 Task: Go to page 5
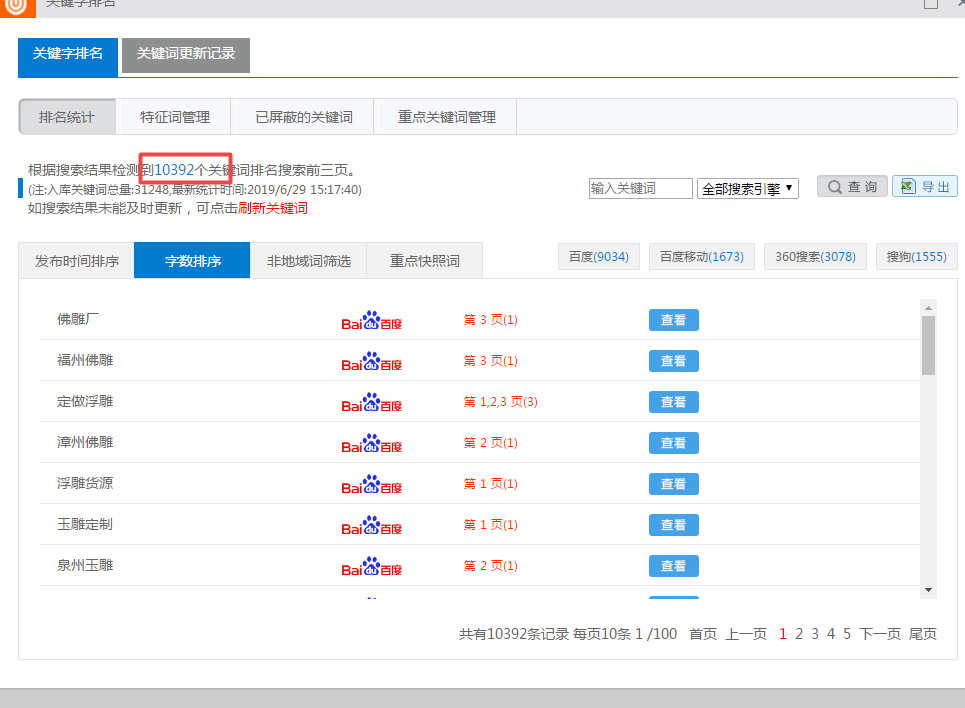(847, 634)
